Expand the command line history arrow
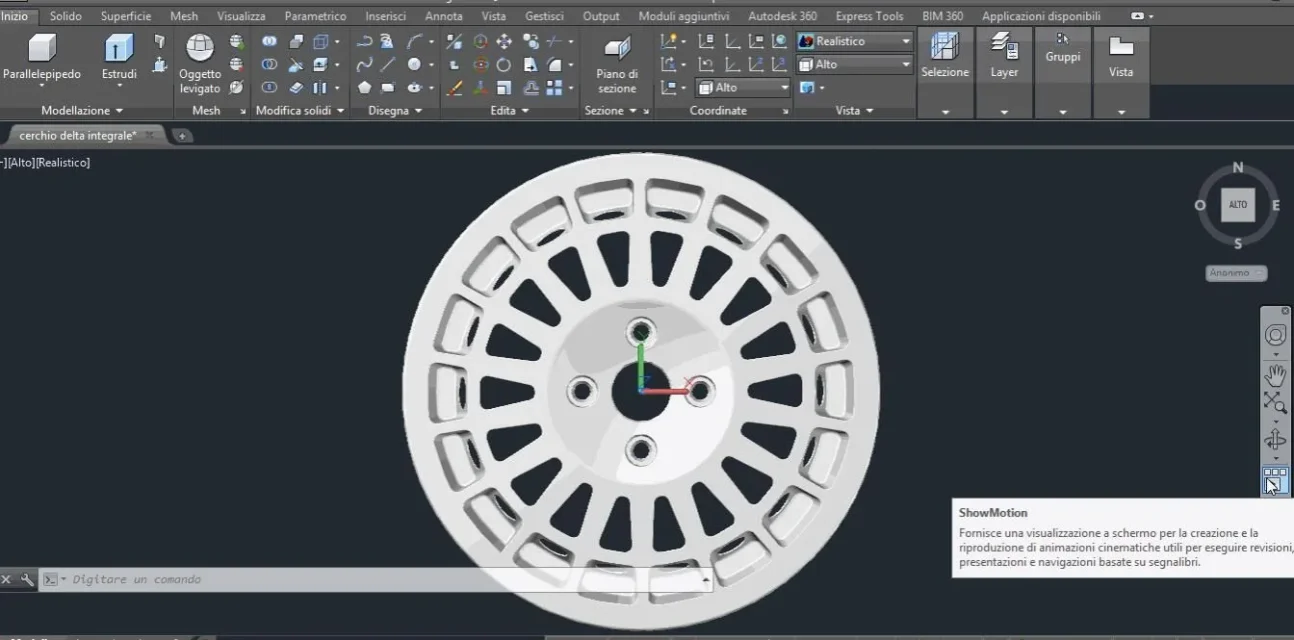This screenshot has width=1294, height=640. 706,579
